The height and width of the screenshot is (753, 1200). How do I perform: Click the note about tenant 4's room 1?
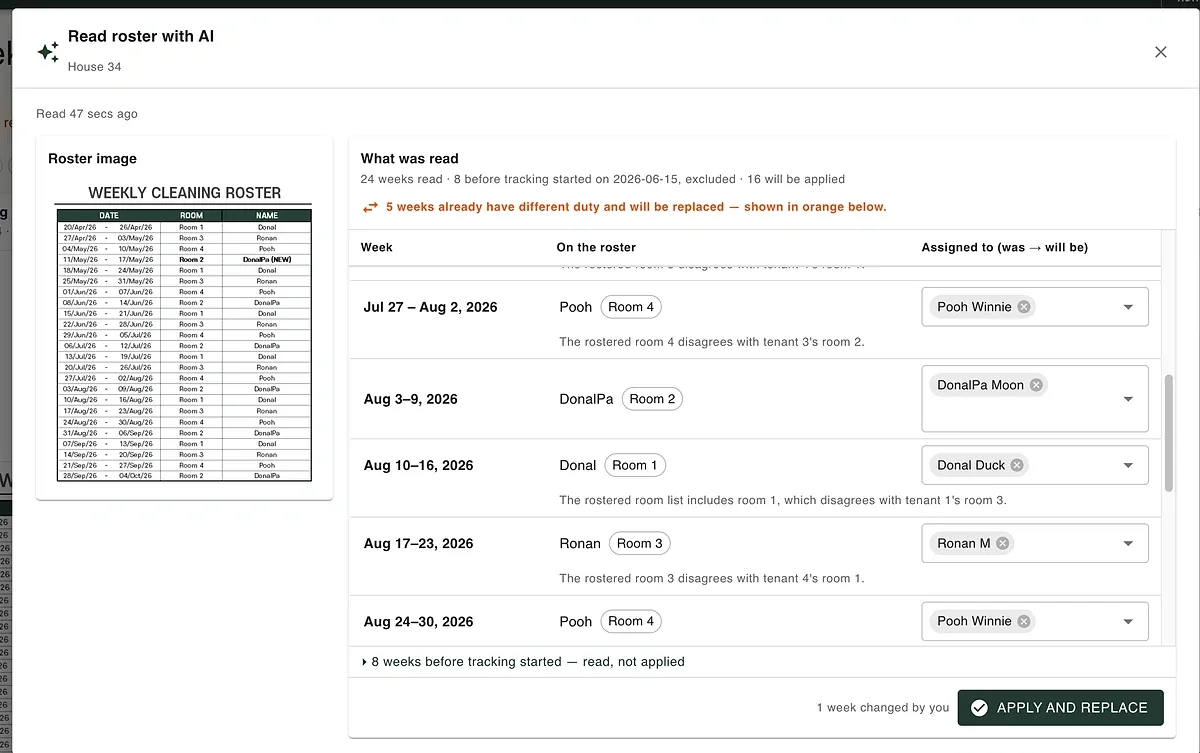coord(712,578)
